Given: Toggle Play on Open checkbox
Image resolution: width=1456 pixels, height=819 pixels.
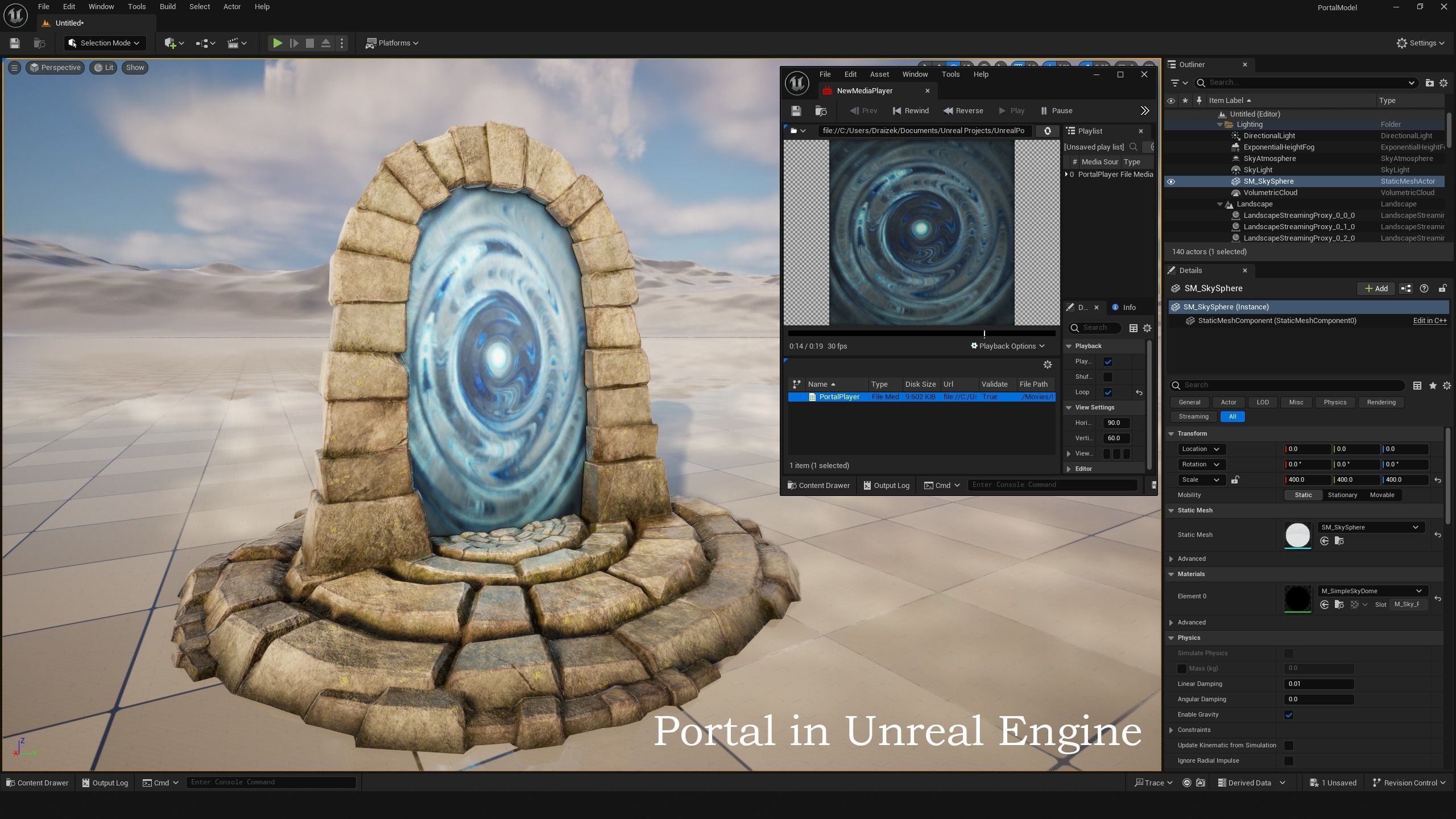Looking at the screenshot, I should [x=1108, y=362].
